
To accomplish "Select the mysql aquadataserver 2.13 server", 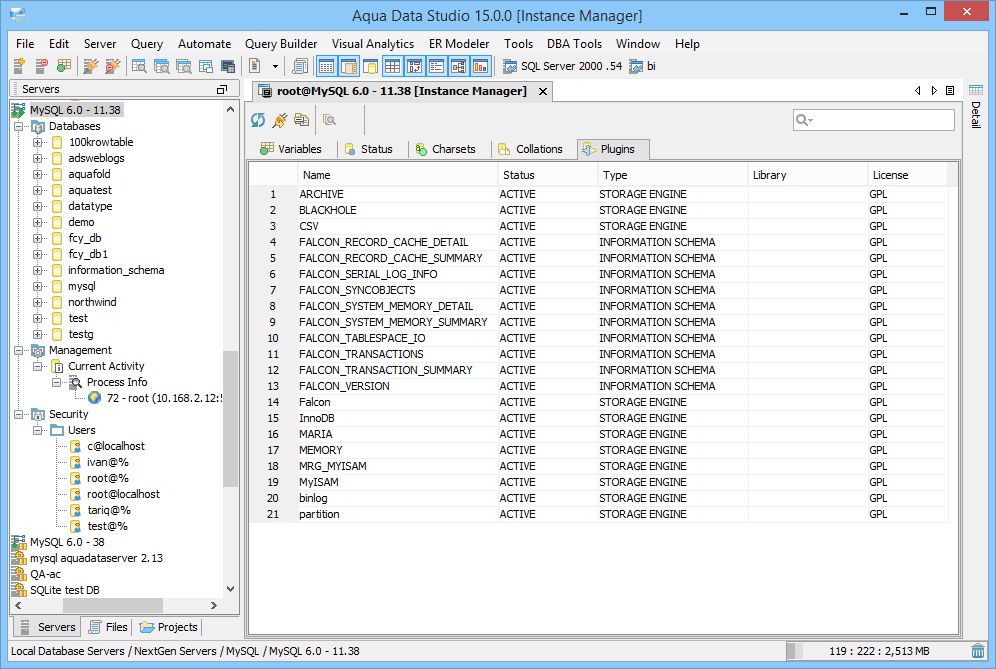I will (x=96, y=558).
